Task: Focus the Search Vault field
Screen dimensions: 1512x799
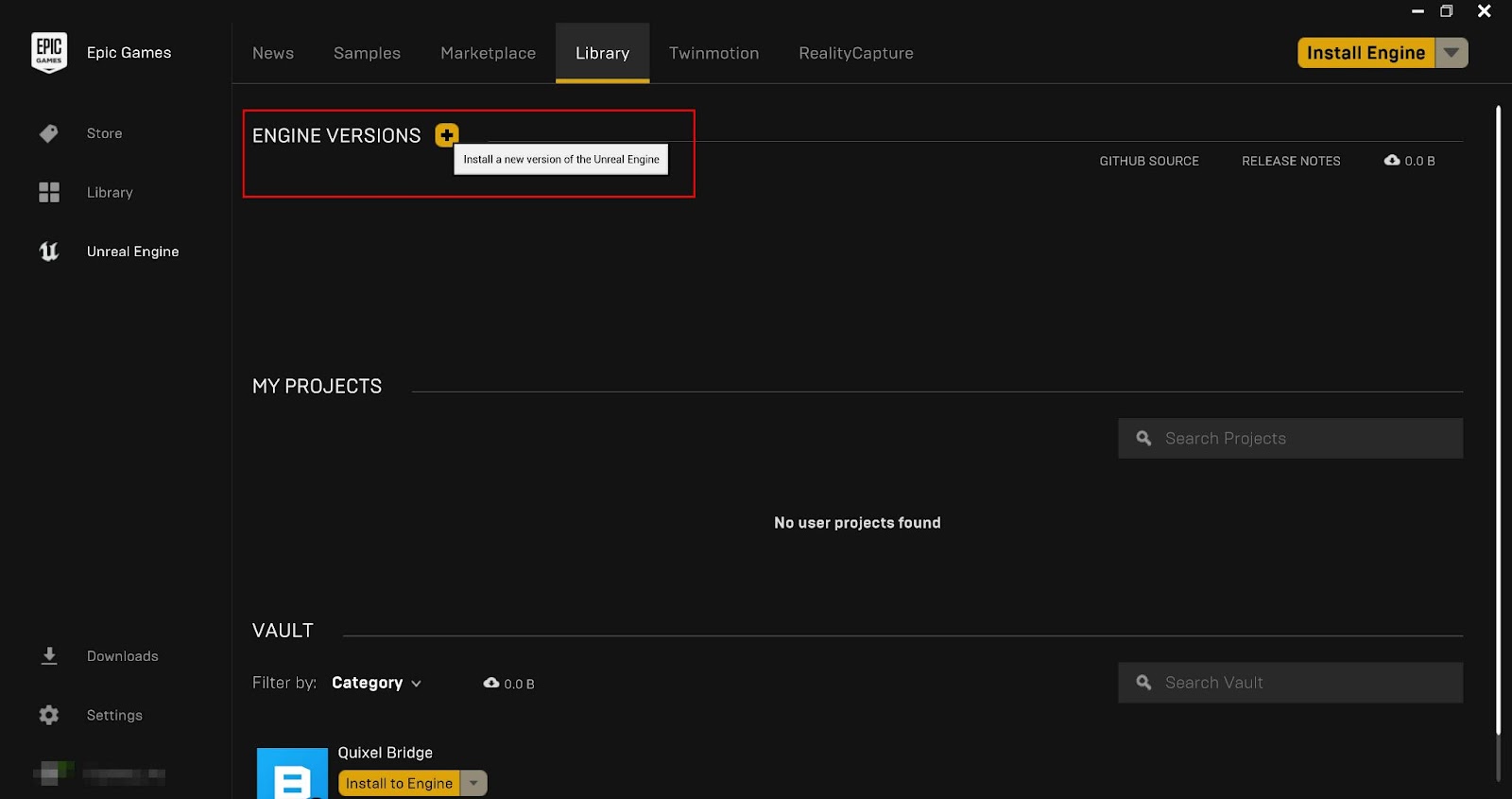Action: (1291, 683)
